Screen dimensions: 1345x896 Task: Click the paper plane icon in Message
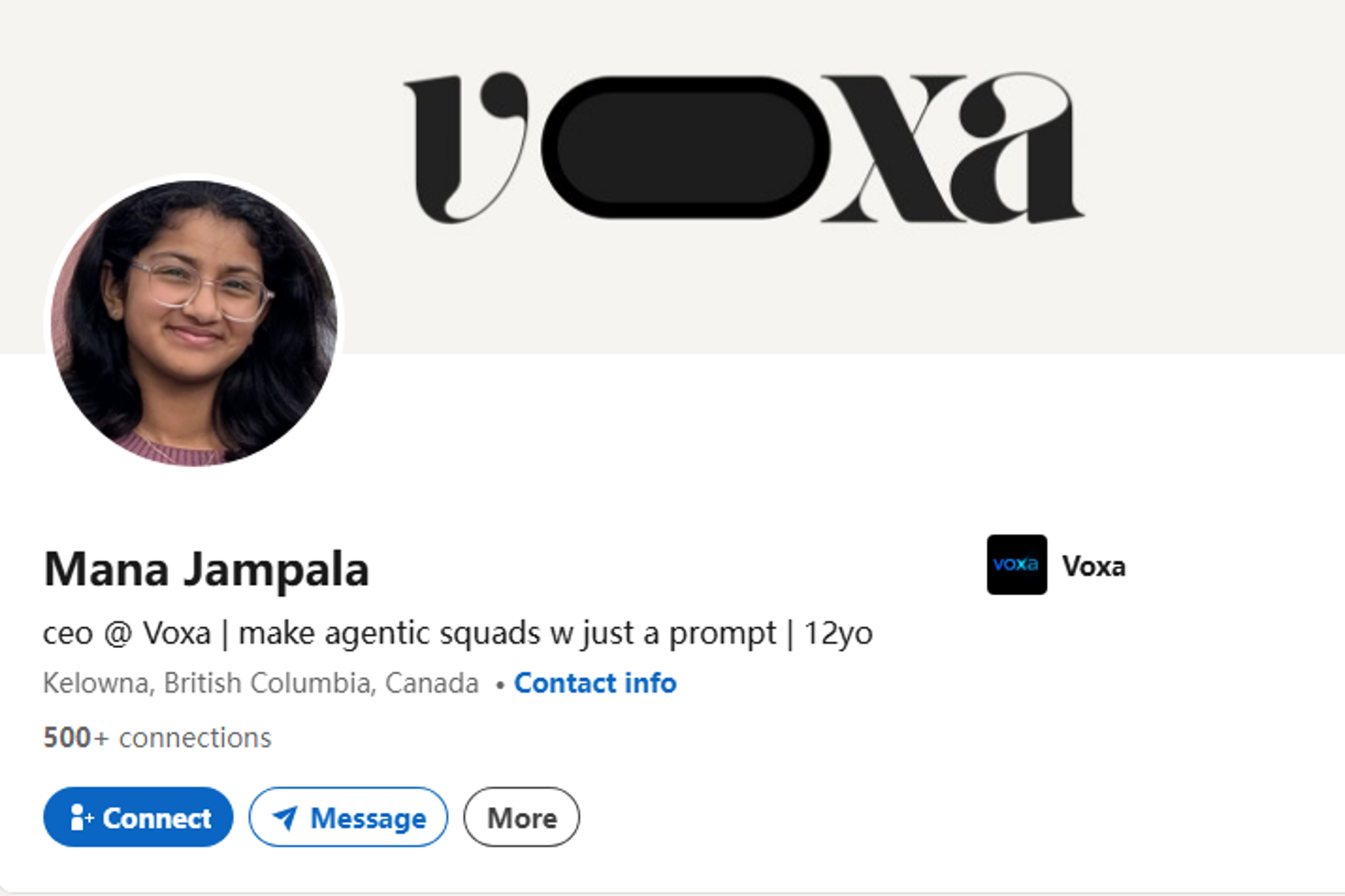[285, 817]
